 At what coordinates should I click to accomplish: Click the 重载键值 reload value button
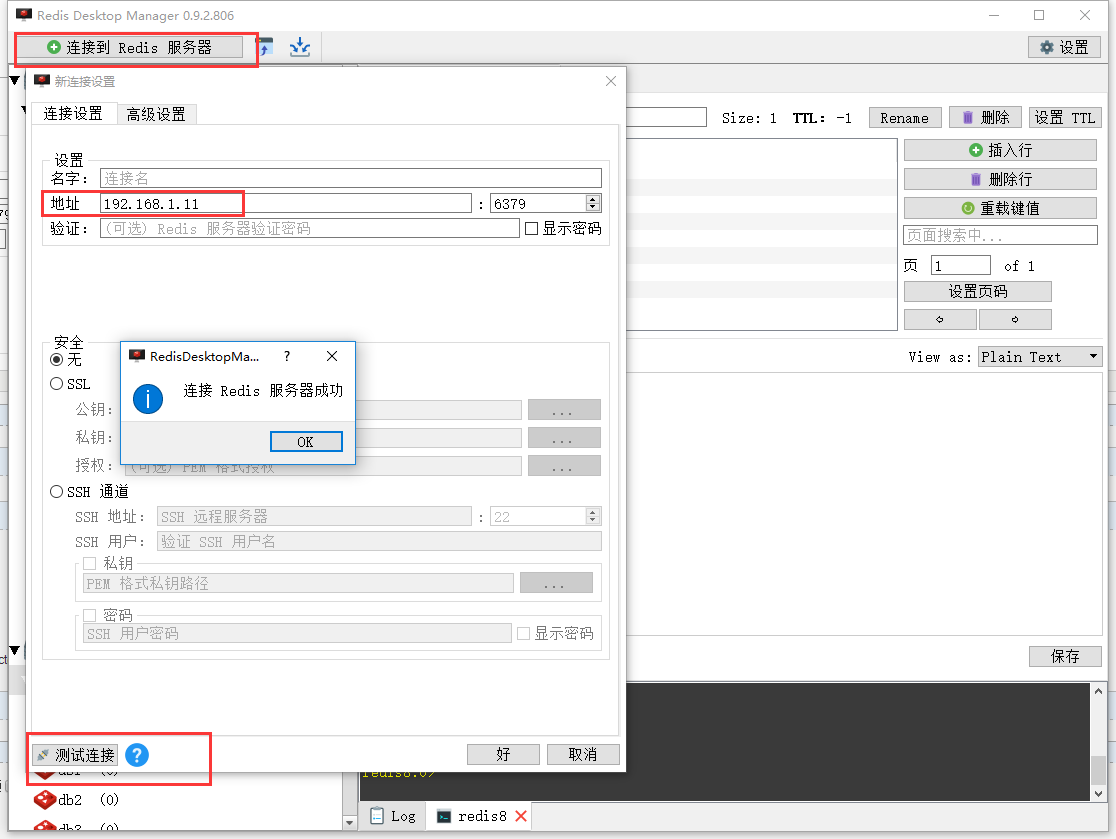point(1000,209)
